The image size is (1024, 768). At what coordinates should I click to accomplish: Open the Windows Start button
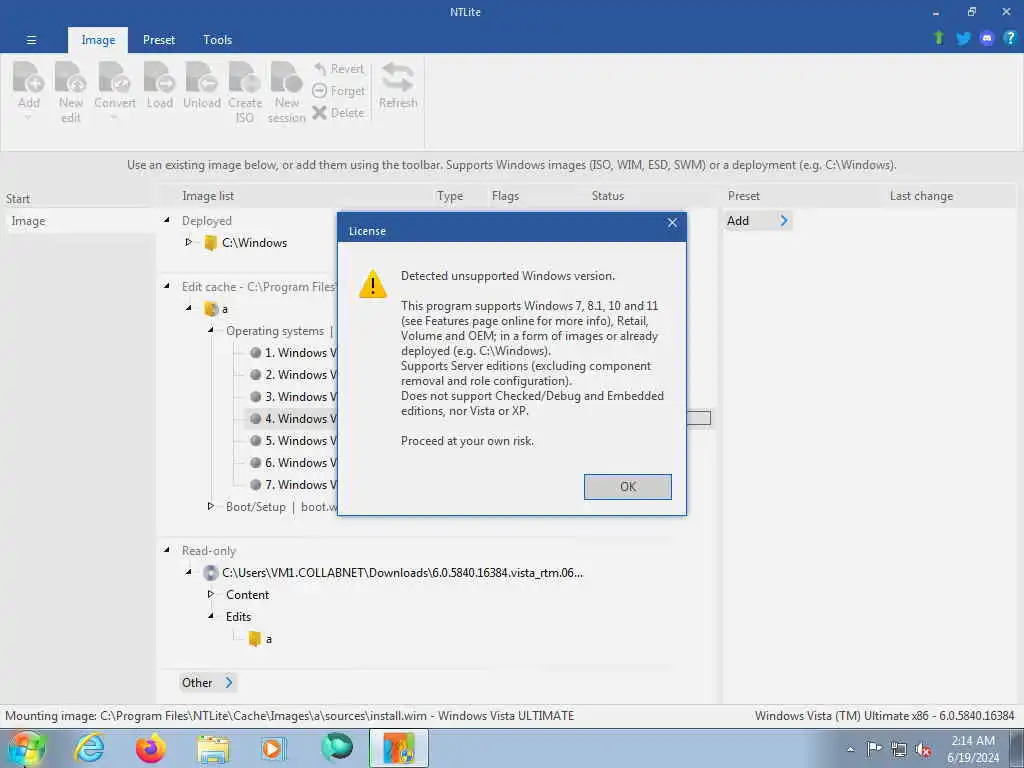26,748
